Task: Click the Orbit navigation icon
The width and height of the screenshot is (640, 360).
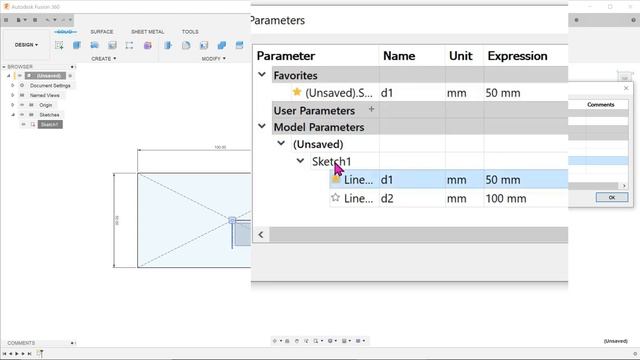Action: click(x=275, y=341)
